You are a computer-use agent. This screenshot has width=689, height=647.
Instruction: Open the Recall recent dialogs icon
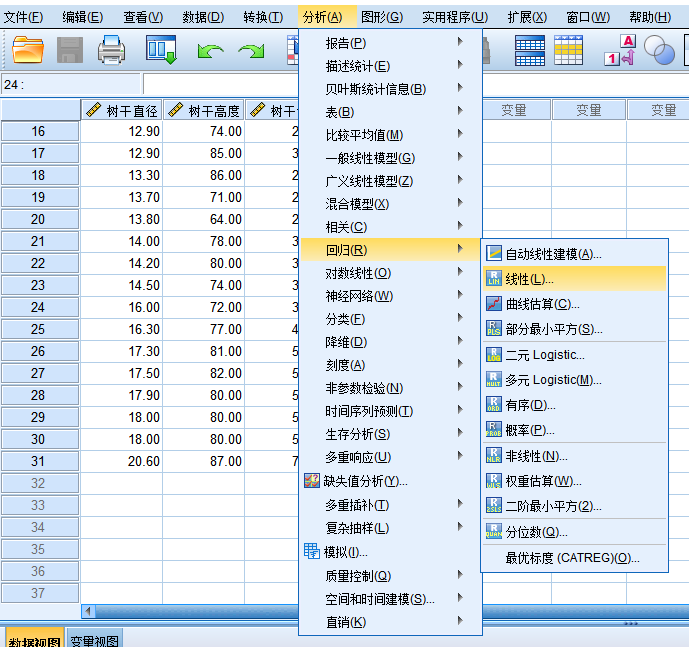(161, 50)
